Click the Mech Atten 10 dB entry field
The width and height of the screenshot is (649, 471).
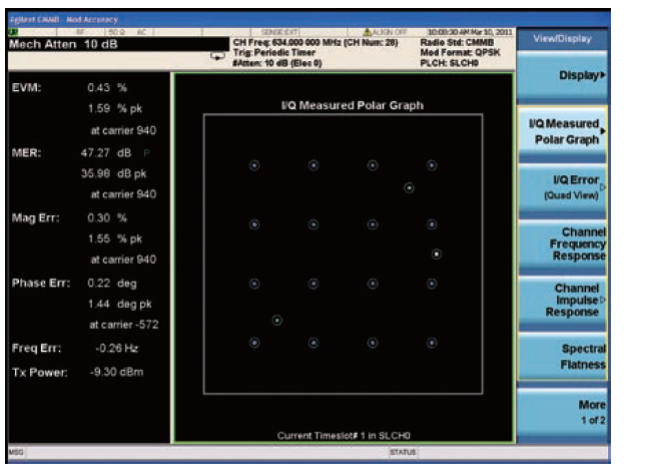(x=118, y=44)
